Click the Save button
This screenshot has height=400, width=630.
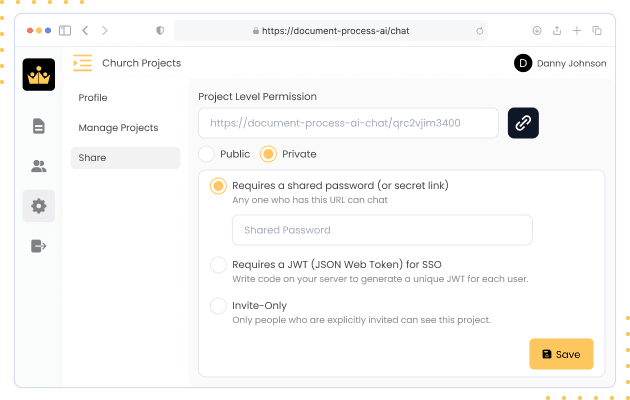[x=561, y=354]
